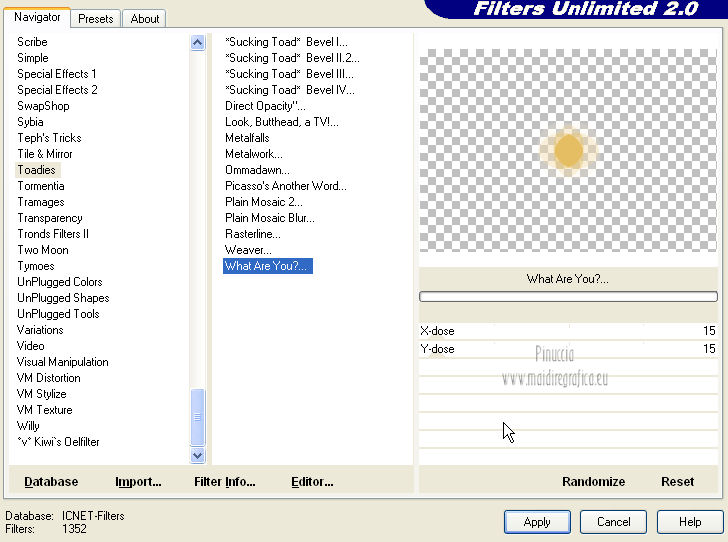Choose Special Effects 1 category
This screenshot has width=728, height=542.
(57, 74)
